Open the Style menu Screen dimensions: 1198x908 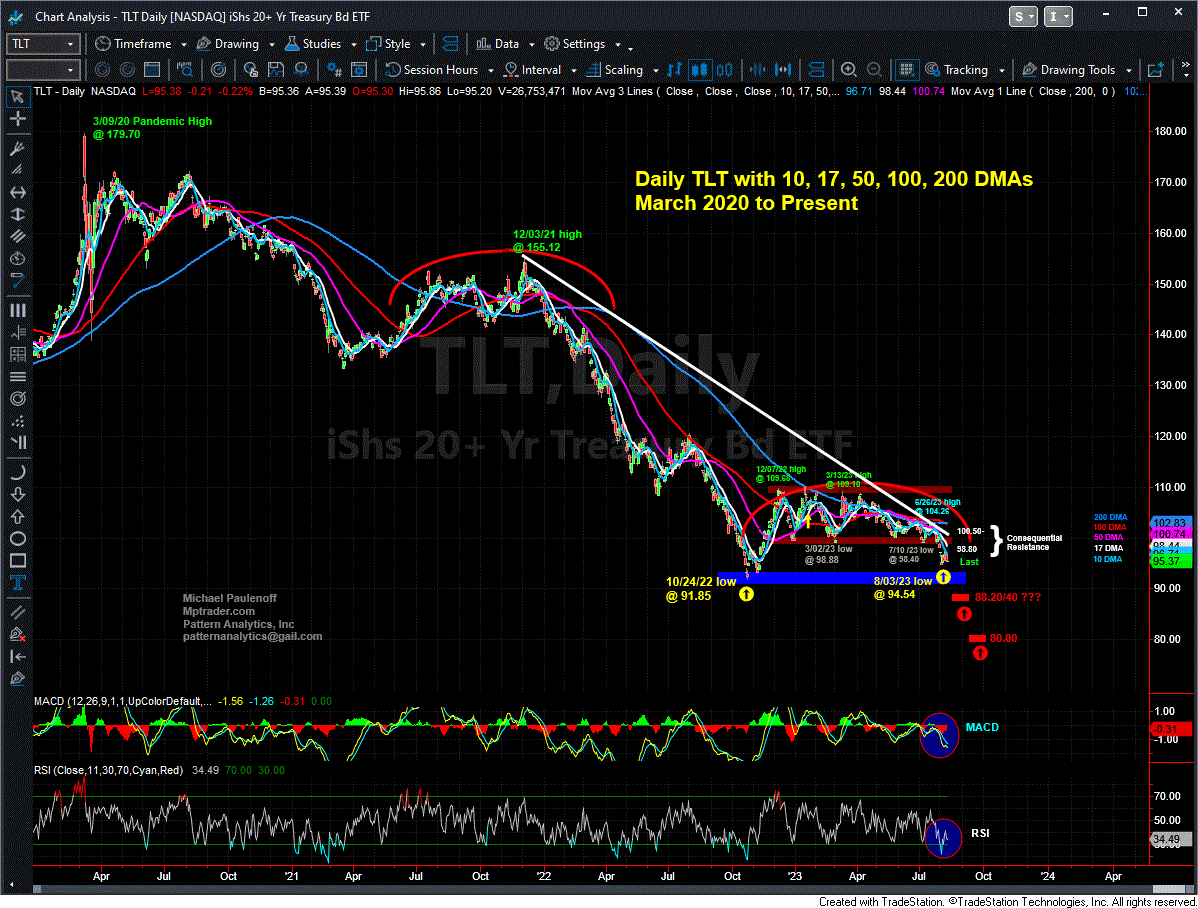(395, 44)
